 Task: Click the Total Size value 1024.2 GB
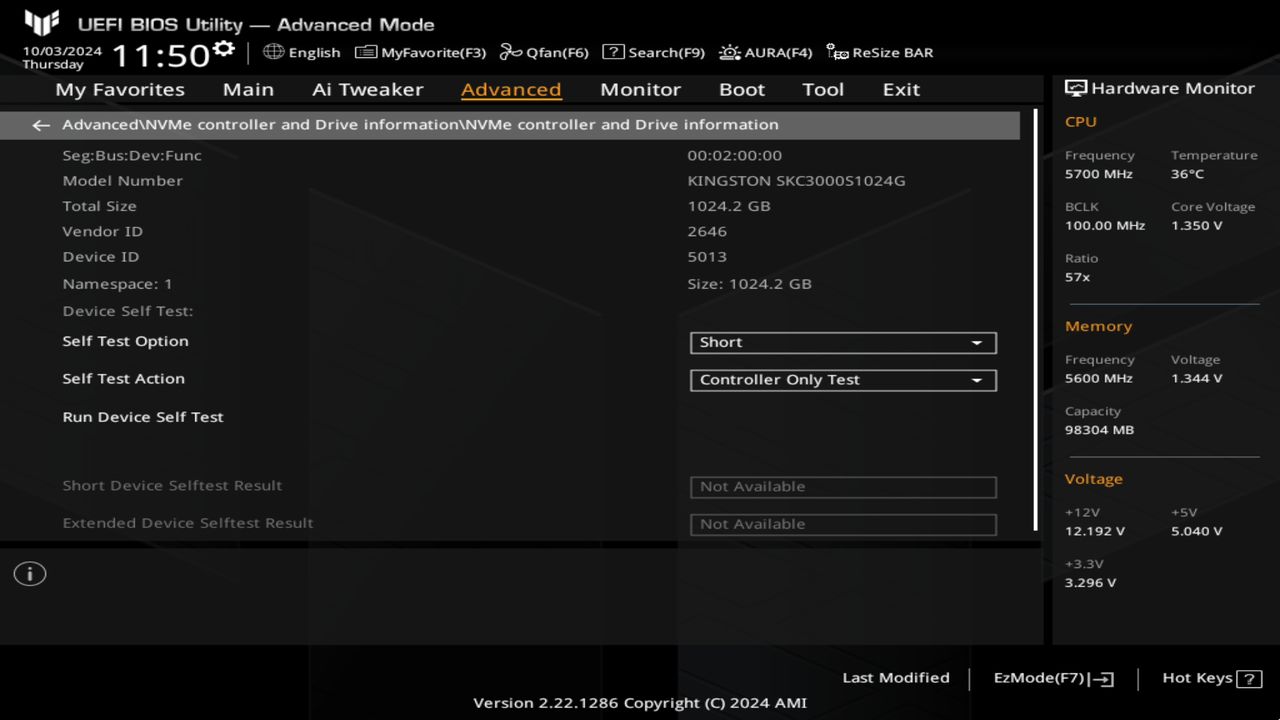729,206
